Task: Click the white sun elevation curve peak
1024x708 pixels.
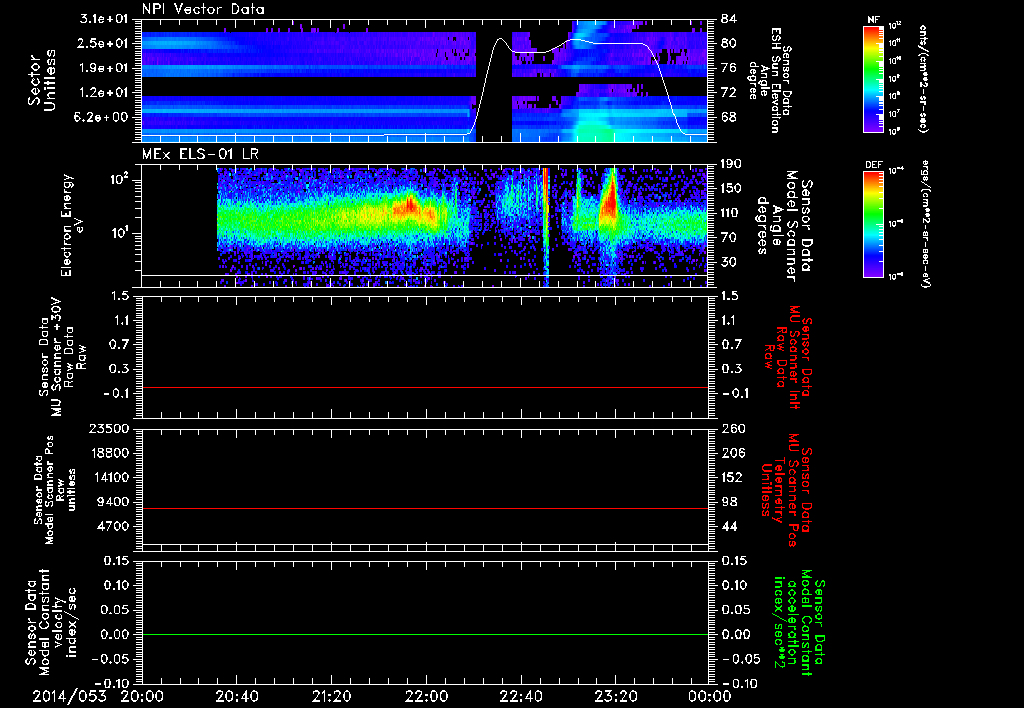Action: point(500,39)
